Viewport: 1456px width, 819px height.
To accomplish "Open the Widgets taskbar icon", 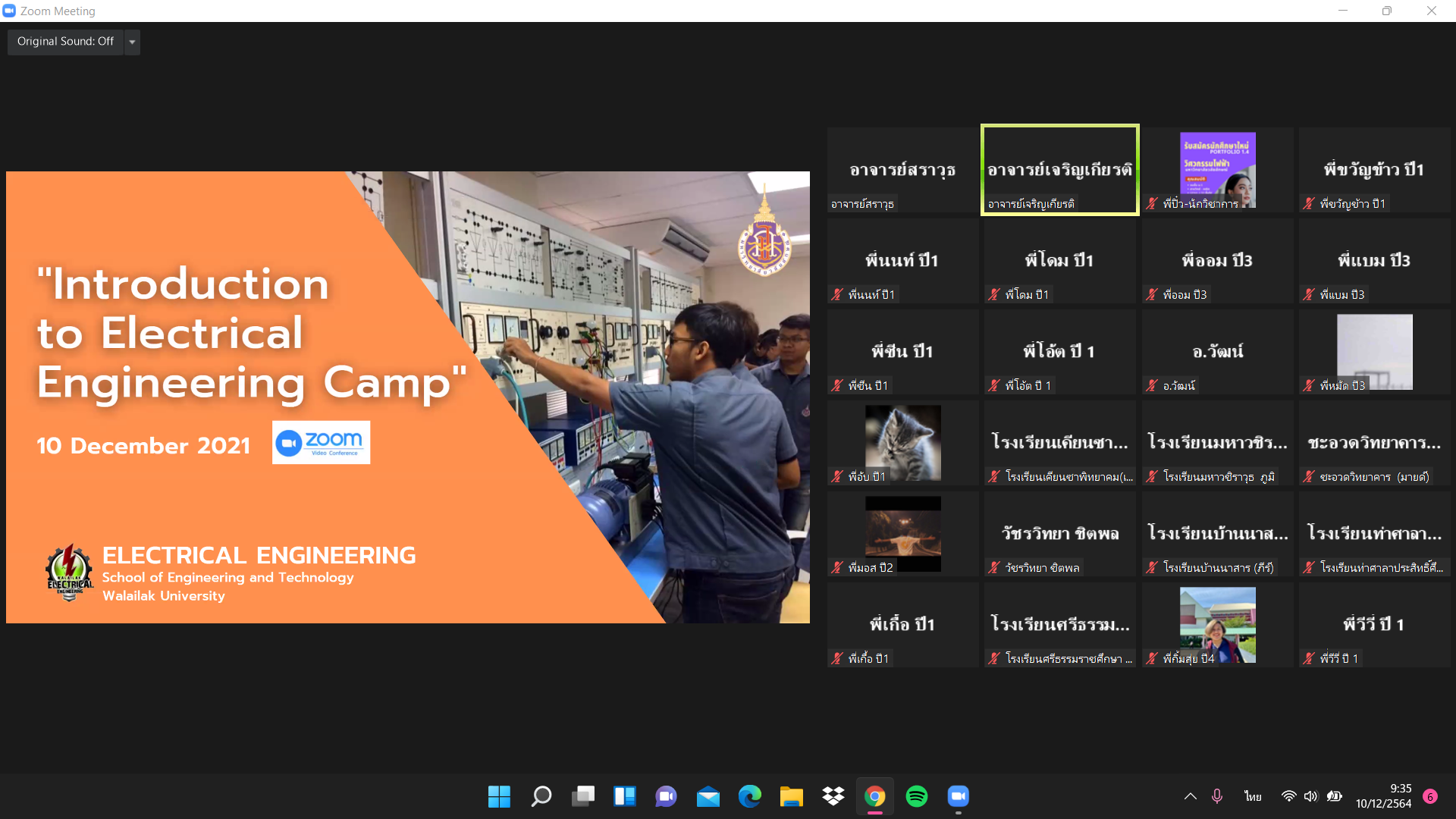I will click(624, 796).
